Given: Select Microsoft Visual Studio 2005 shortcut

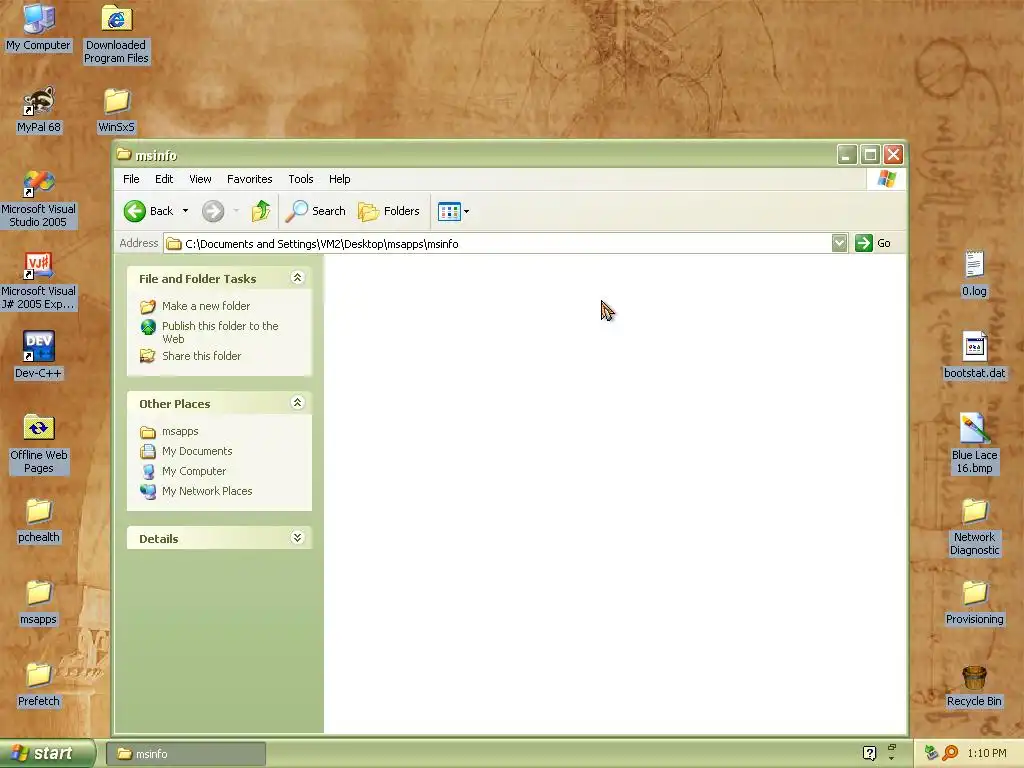Looking at the screenshot, I should 39,199.
